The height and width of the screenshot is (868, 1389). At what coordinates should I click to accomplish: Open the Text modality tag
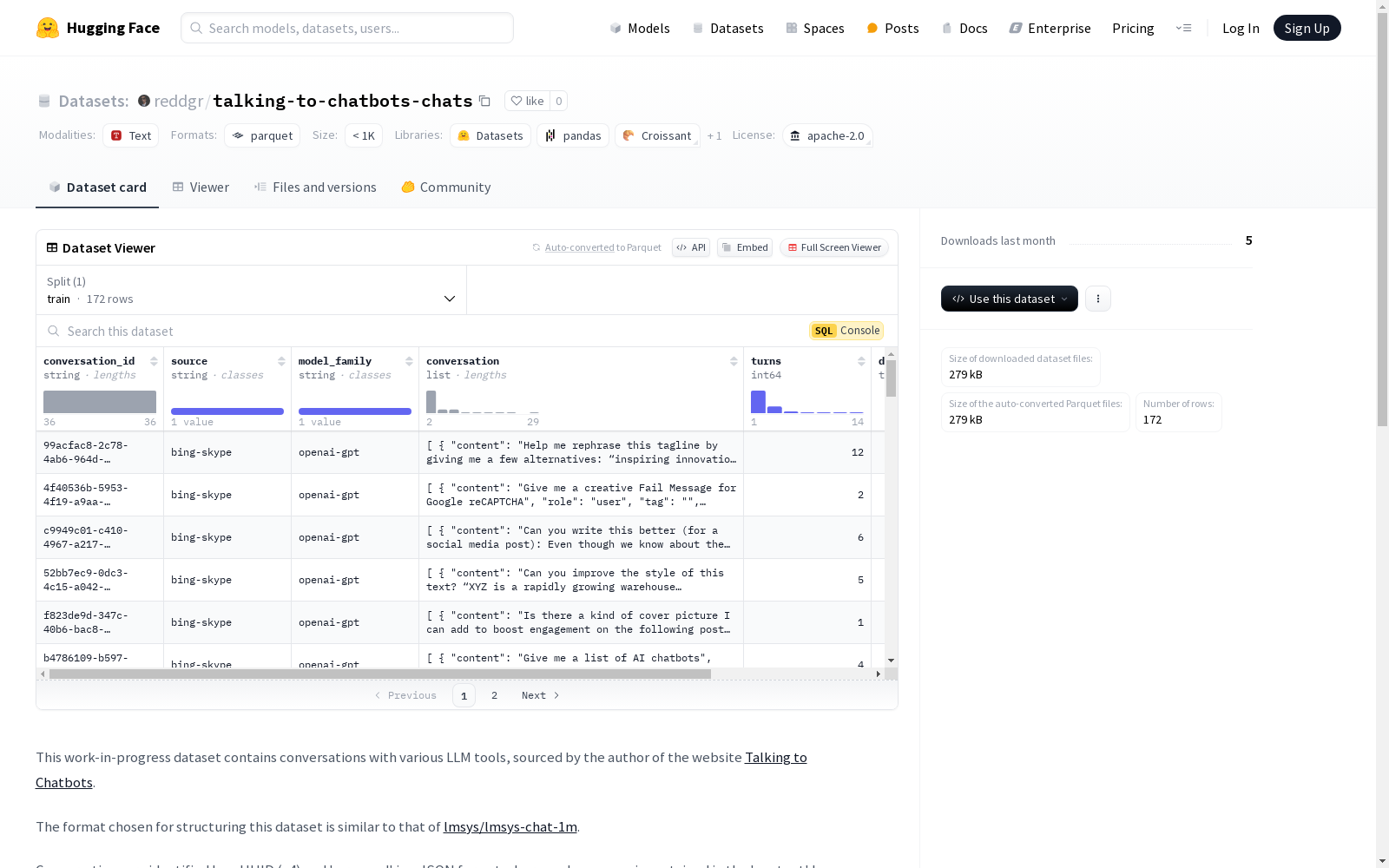[131, 135]
